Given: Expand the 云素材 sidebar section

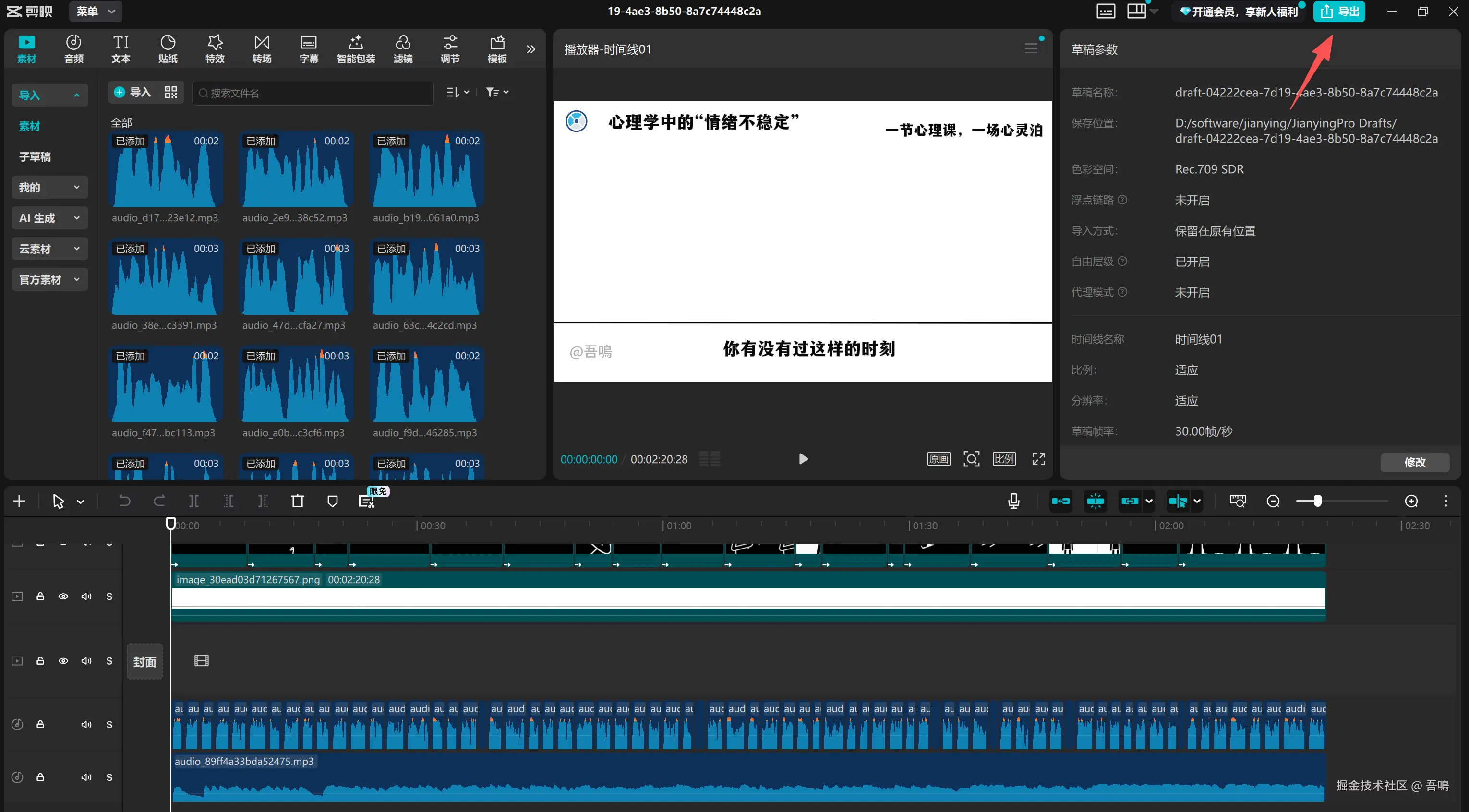Looking at the screenshot, I should 49,249.
